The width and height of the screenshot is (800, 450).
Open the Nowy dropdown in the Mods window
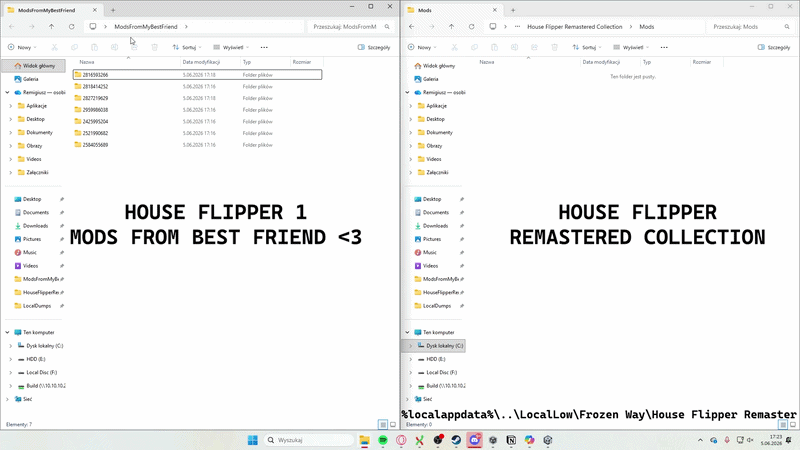(x=422, y=47)
